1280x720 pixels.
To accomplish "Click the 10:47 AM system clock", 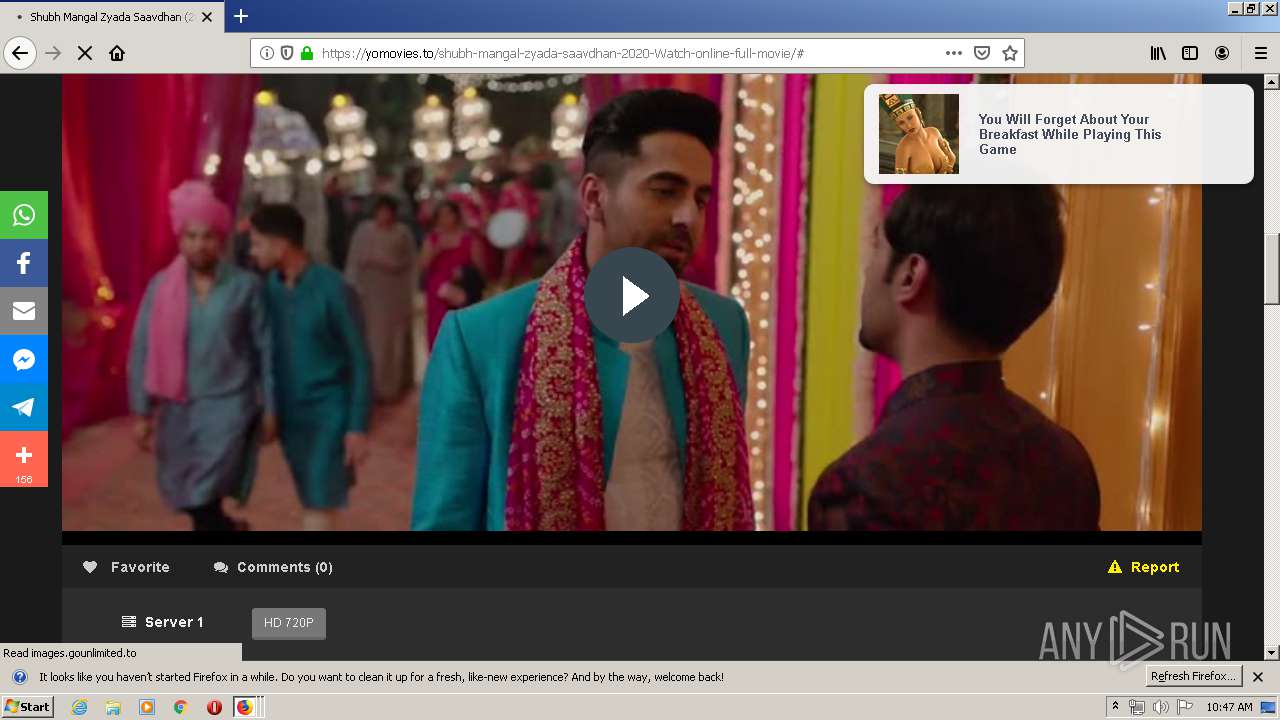I will (x=1229, y=707).
